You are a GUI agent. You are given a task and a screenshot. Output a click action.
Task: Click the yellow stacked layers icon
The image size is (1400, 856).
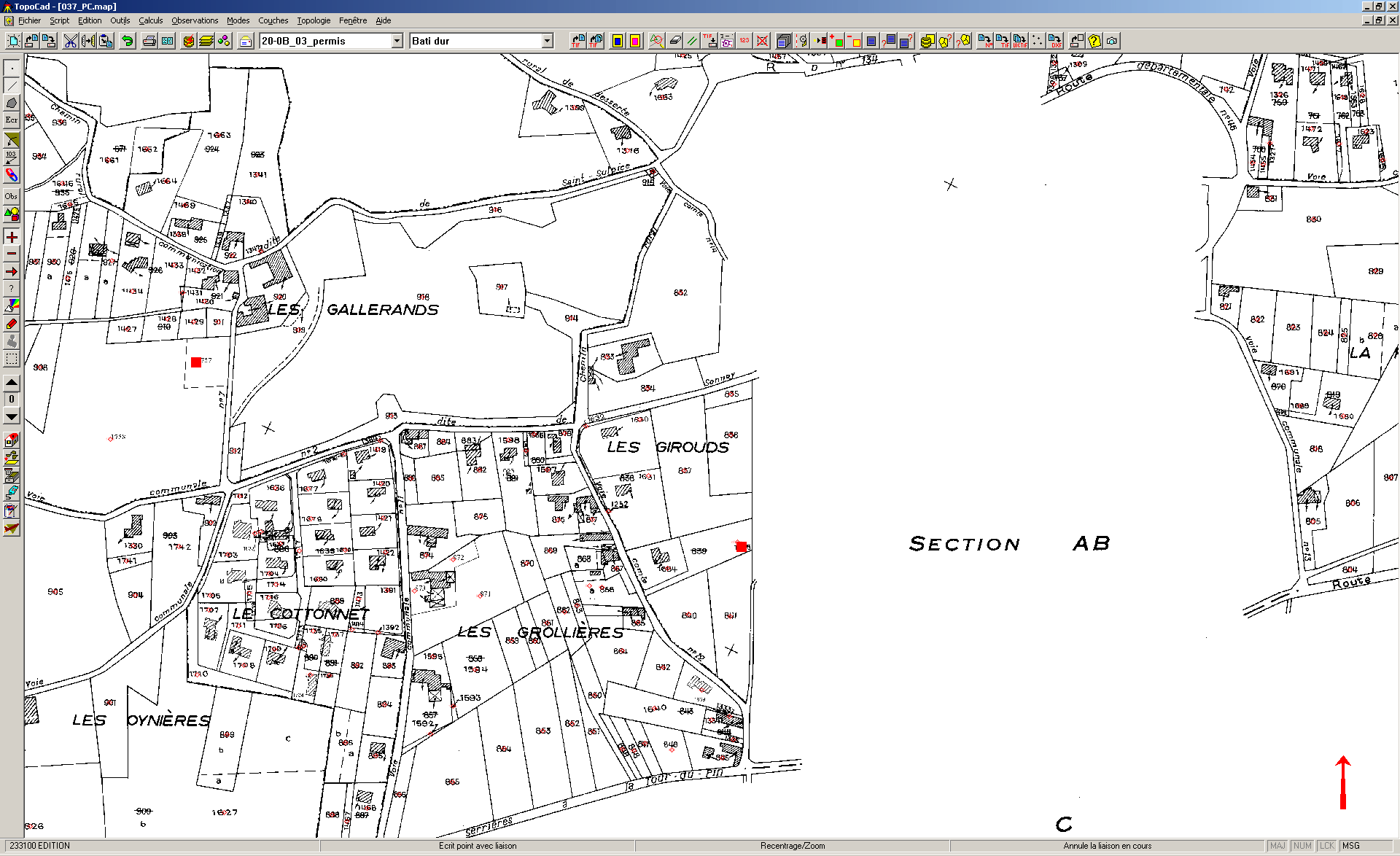206,41
